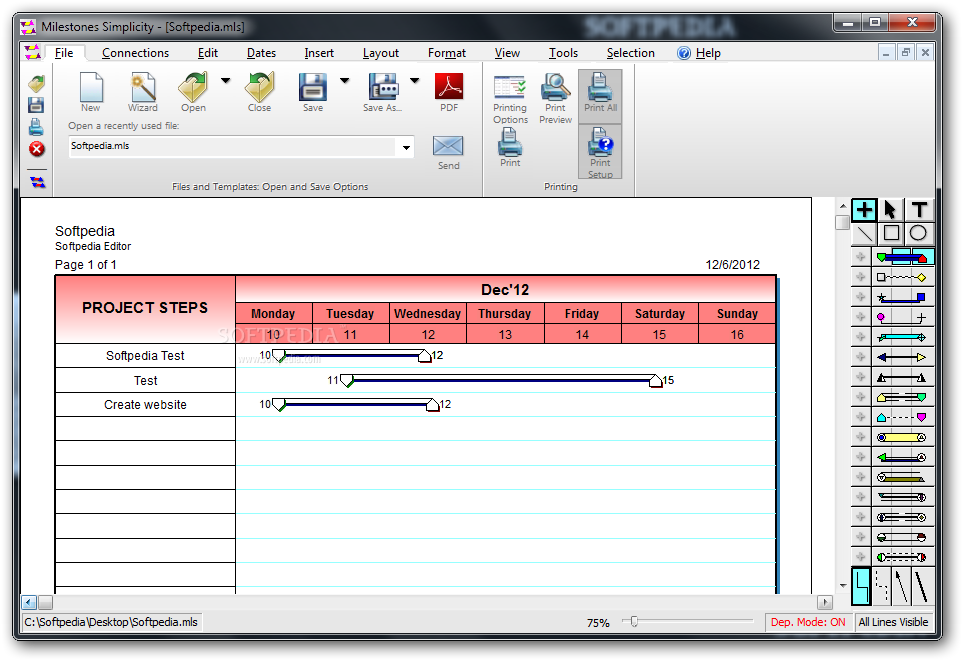Viewport: 963px width, 661px height.
Task: Click the small floppy save icon in the left sidebar
Action: 36,105
